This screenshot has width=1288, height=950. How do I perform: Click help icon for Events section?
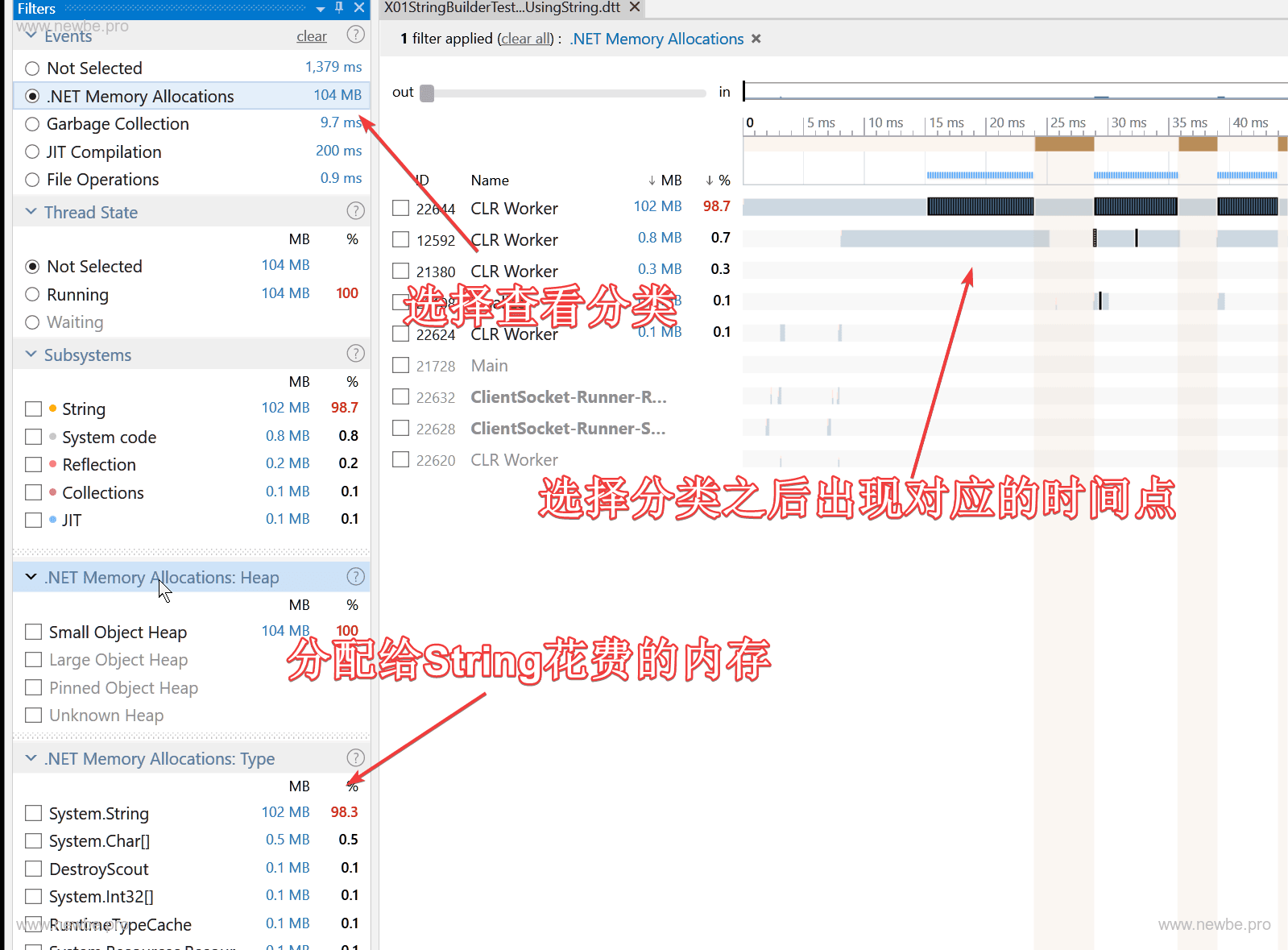pos(355,35)
